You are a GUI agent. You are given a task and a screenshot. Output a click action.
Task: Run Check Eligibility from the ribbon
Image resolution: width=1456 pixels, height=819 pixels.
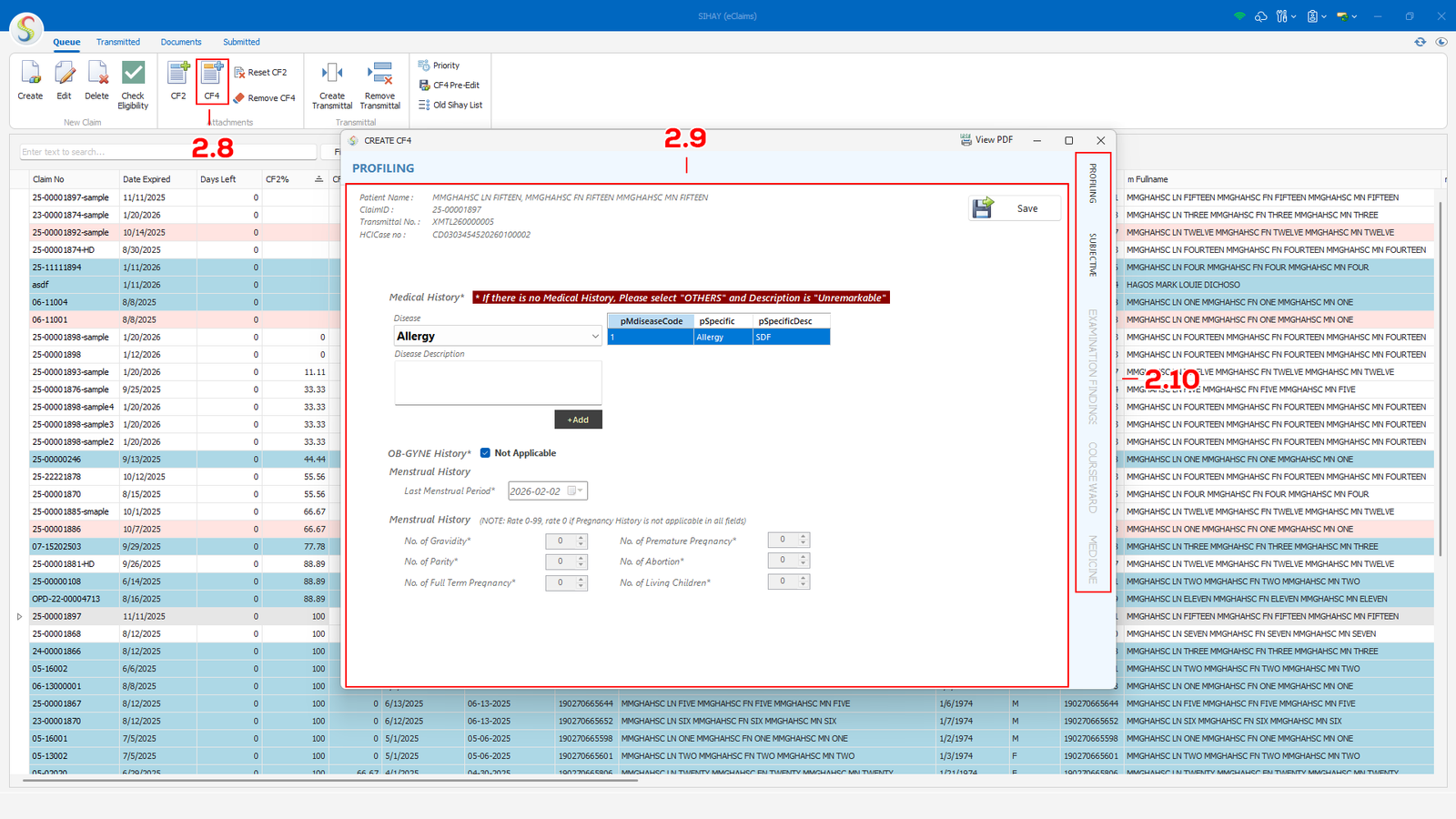coord(133,75)
